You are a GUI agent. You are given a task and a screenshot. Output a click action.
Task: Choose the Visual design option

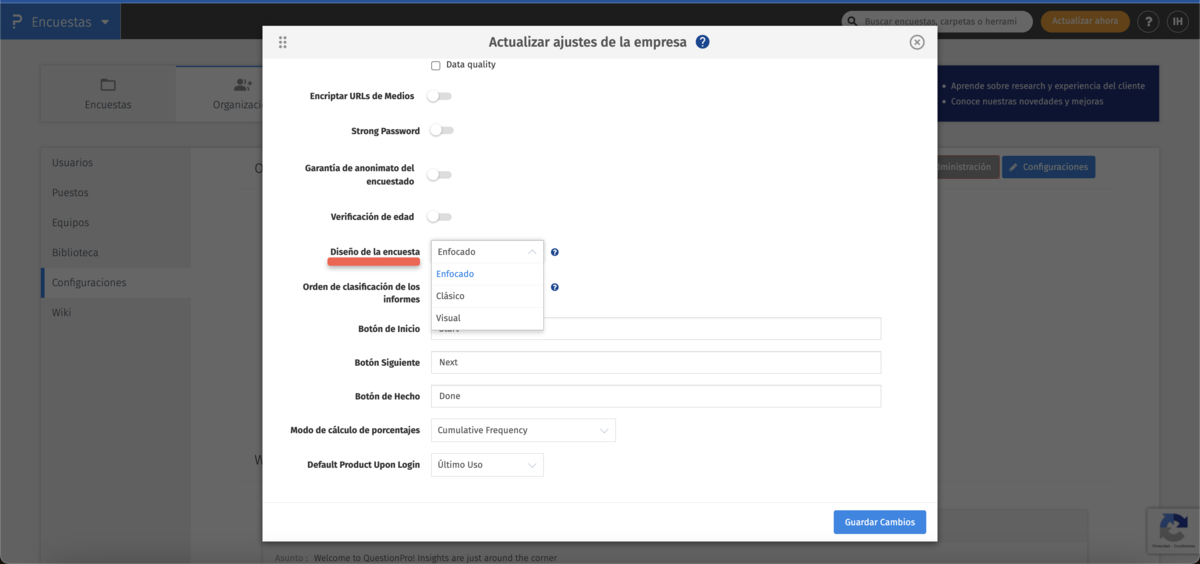click(x=449, y=318)
